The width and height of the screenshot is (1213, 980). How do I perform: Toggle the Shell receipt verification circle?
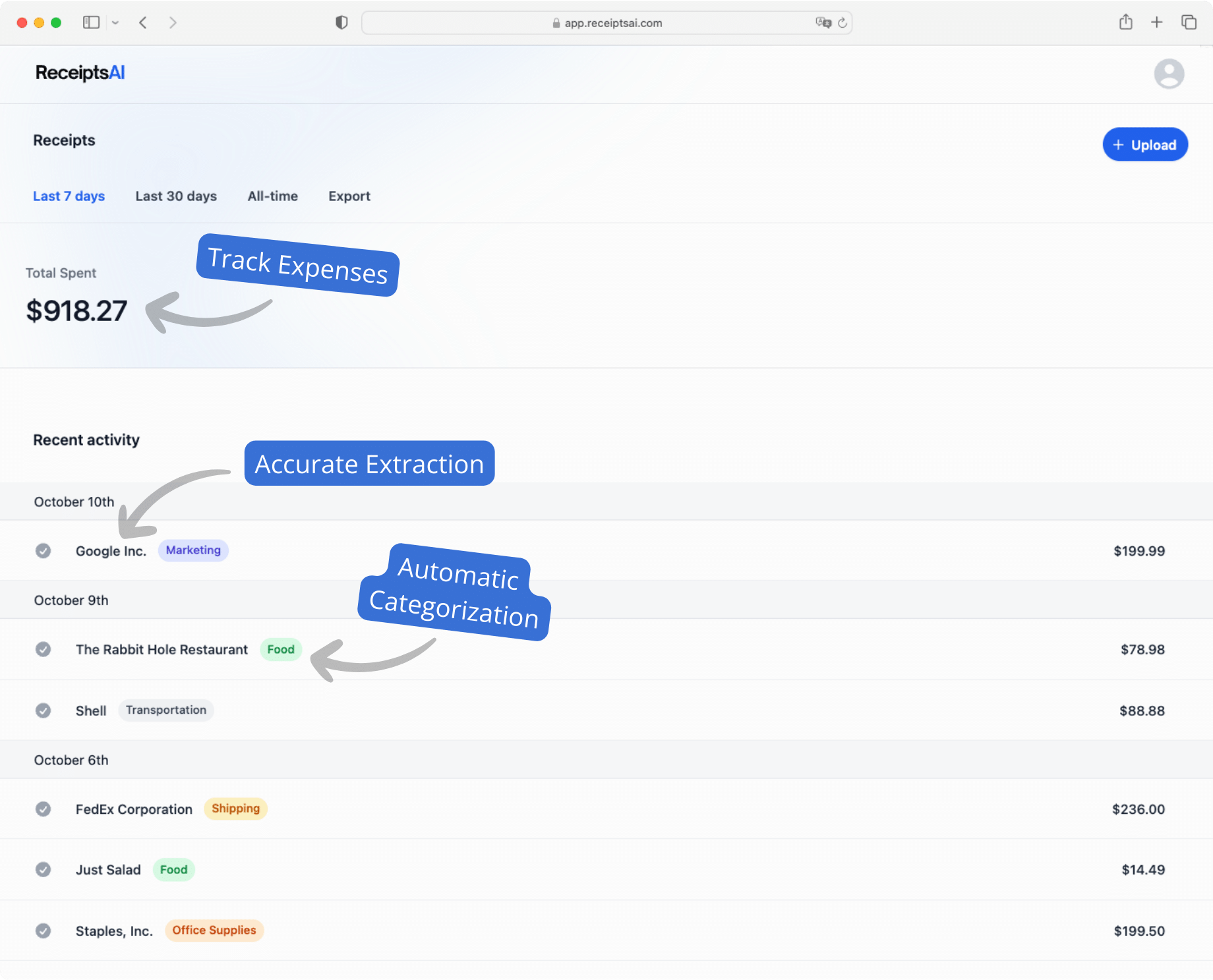pos(44,710)
